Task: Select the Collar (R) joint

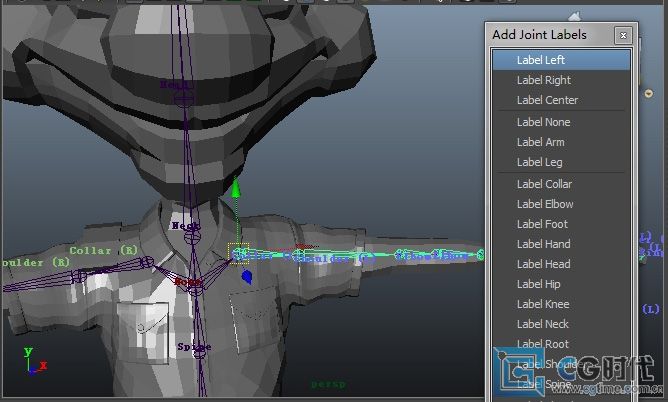Action: (147, 261)
